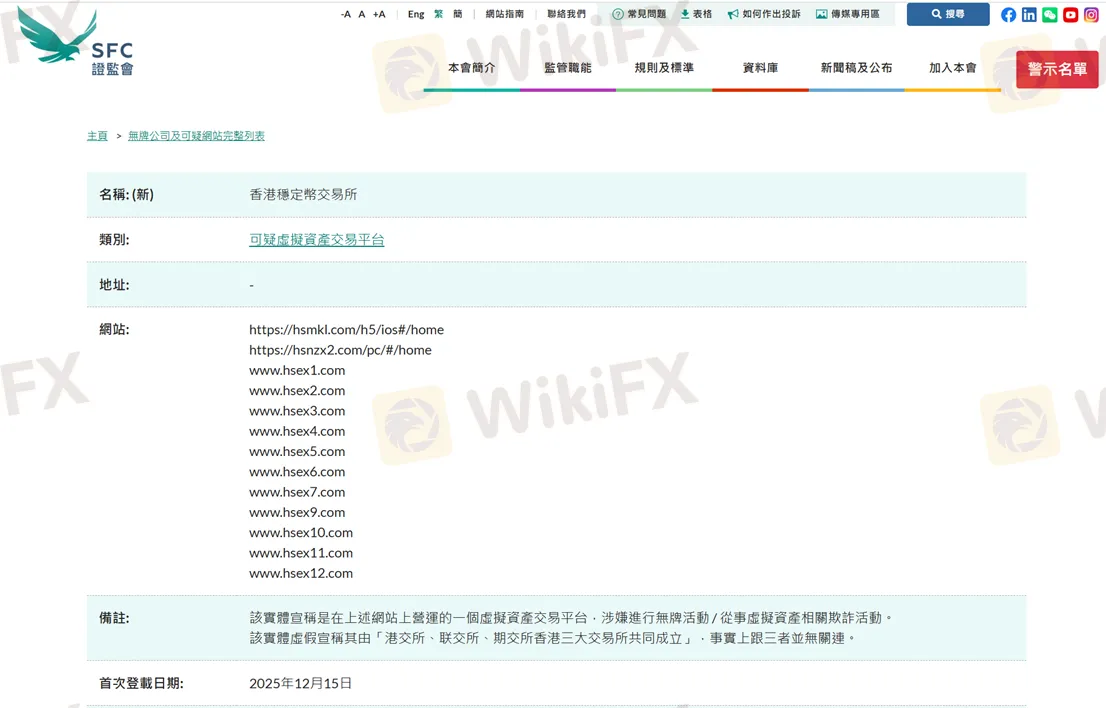The image size is (1106, 708).
Task: Select URL https://hsmkl.com/h5/ios#/home
Action: tap(346, 329)
